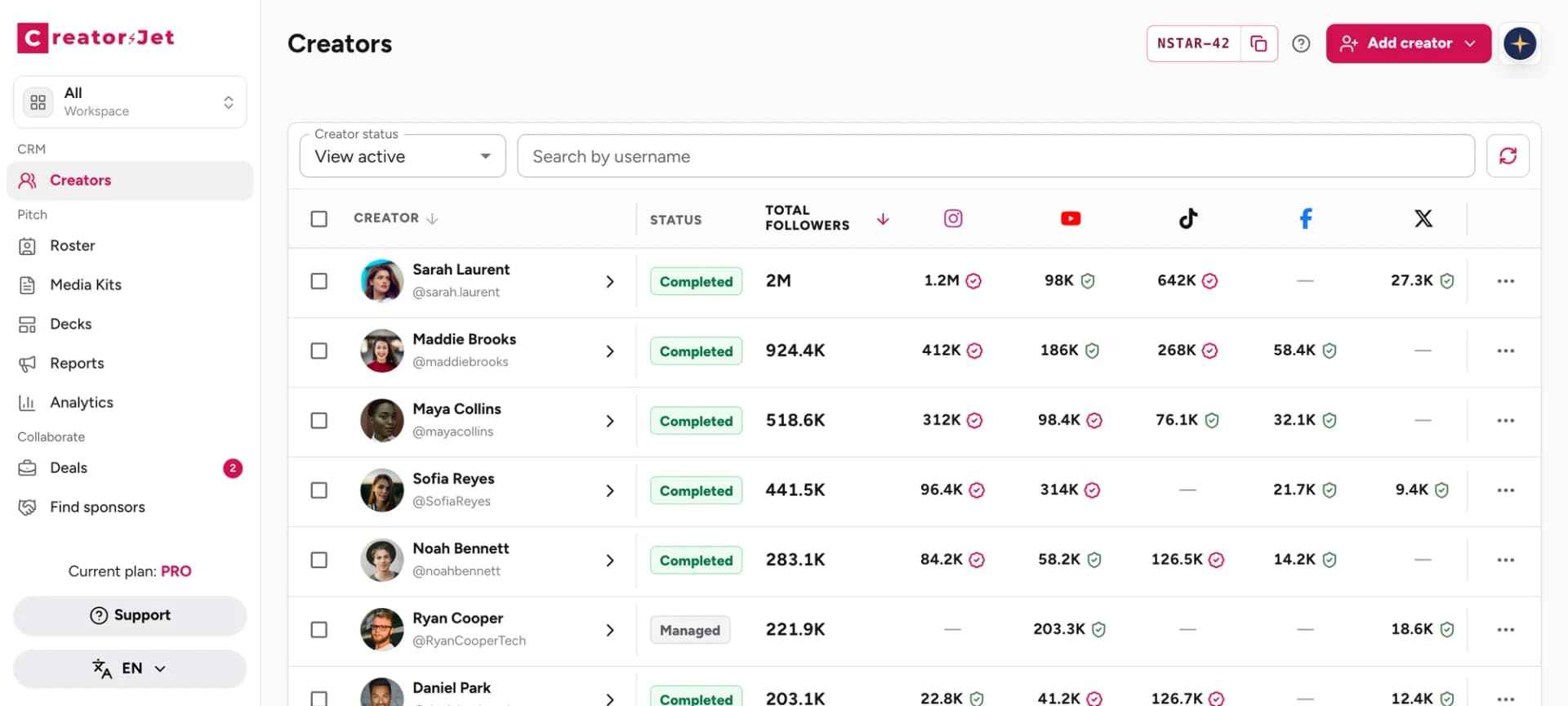Screen dimensions: 1568x706
Task: Open the profile avatar star icon
Action: (1520, 43)
